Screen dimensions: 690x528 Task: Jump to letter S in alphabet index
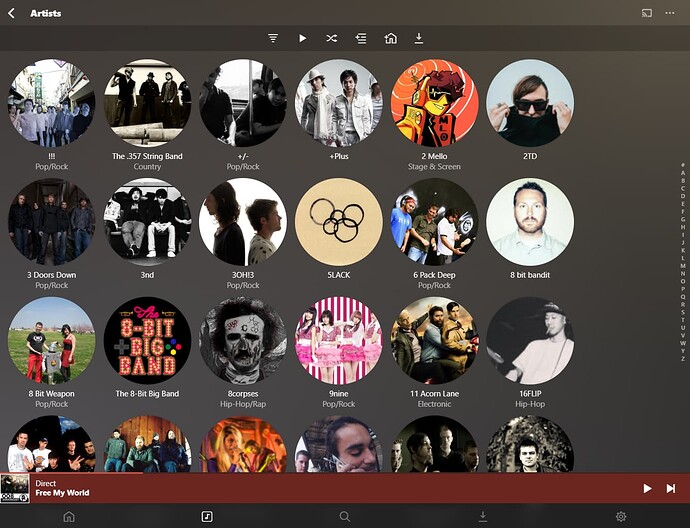click(683, 312)
